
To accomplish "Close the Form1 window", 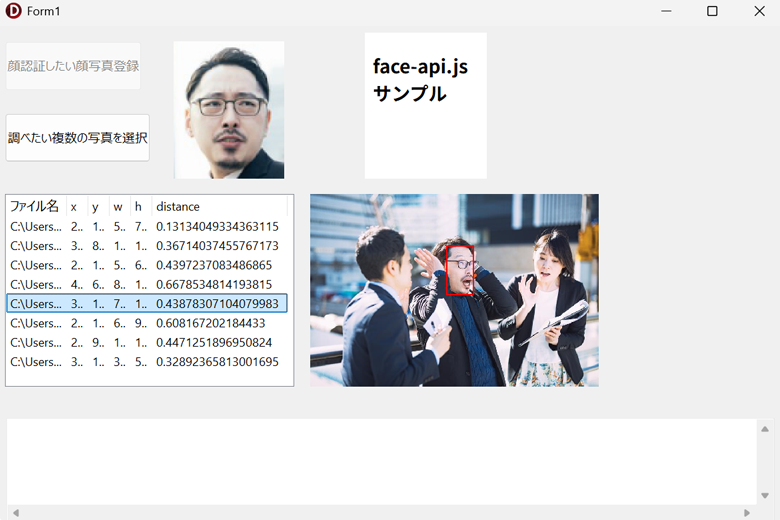I will point(759,11).
